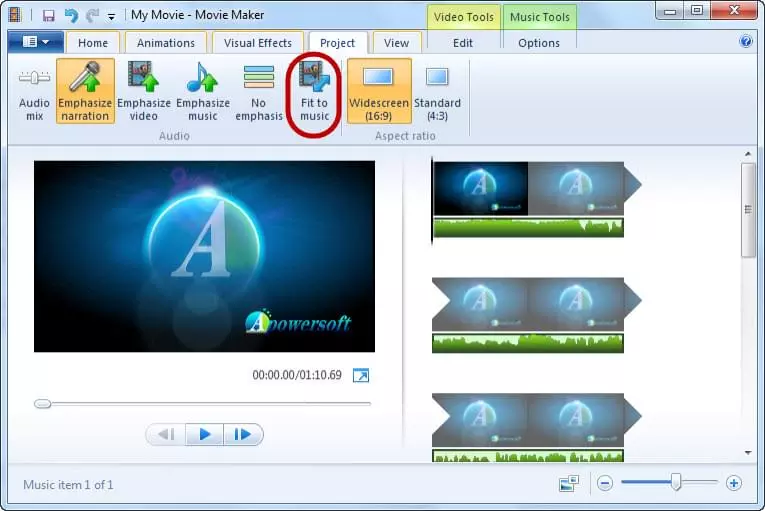The height and width of the screenshot is (511, 765).
Task: Click Fit to music
Action: (x=314, y=91)
